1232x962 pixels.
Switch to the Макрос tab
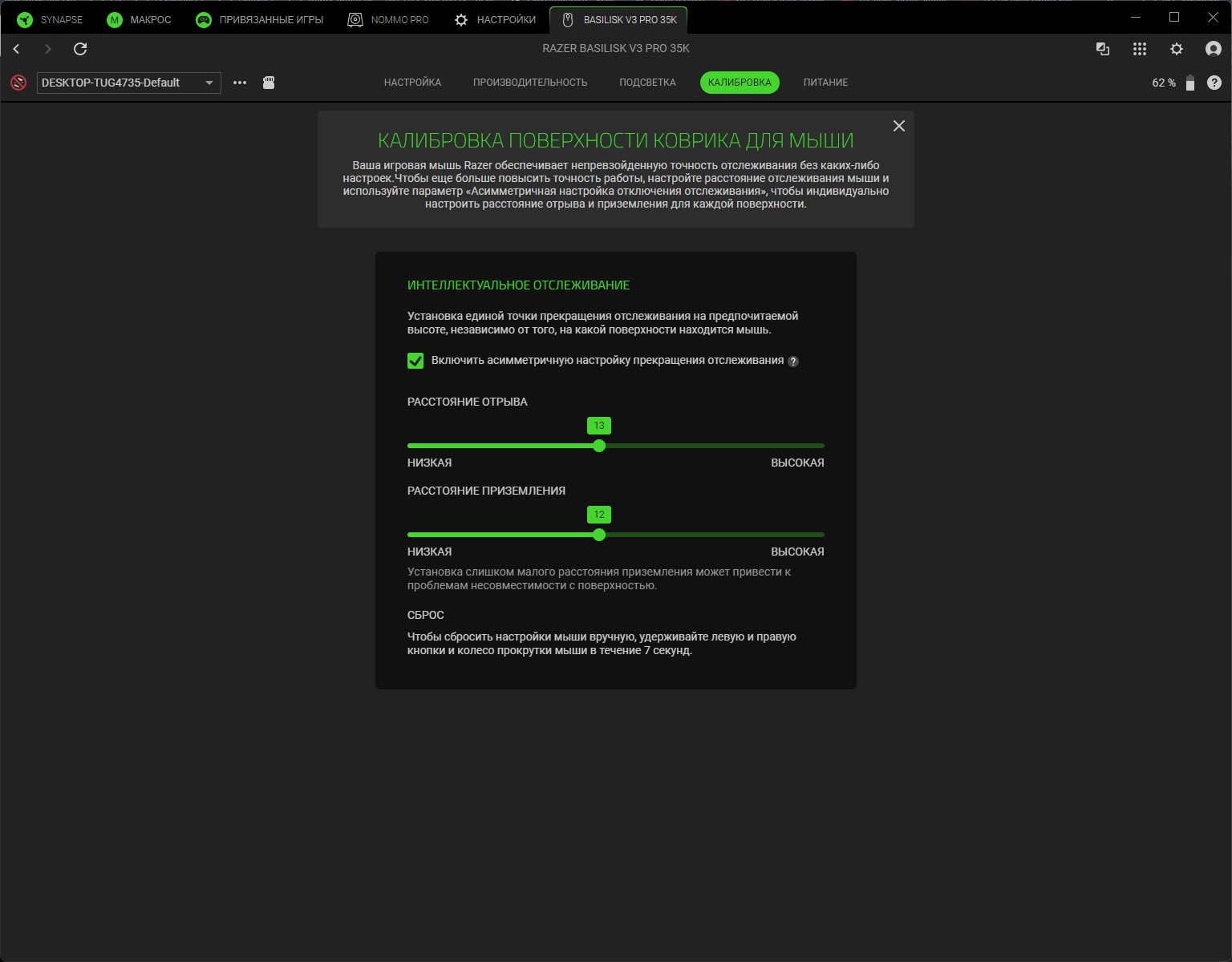[140, 19]
